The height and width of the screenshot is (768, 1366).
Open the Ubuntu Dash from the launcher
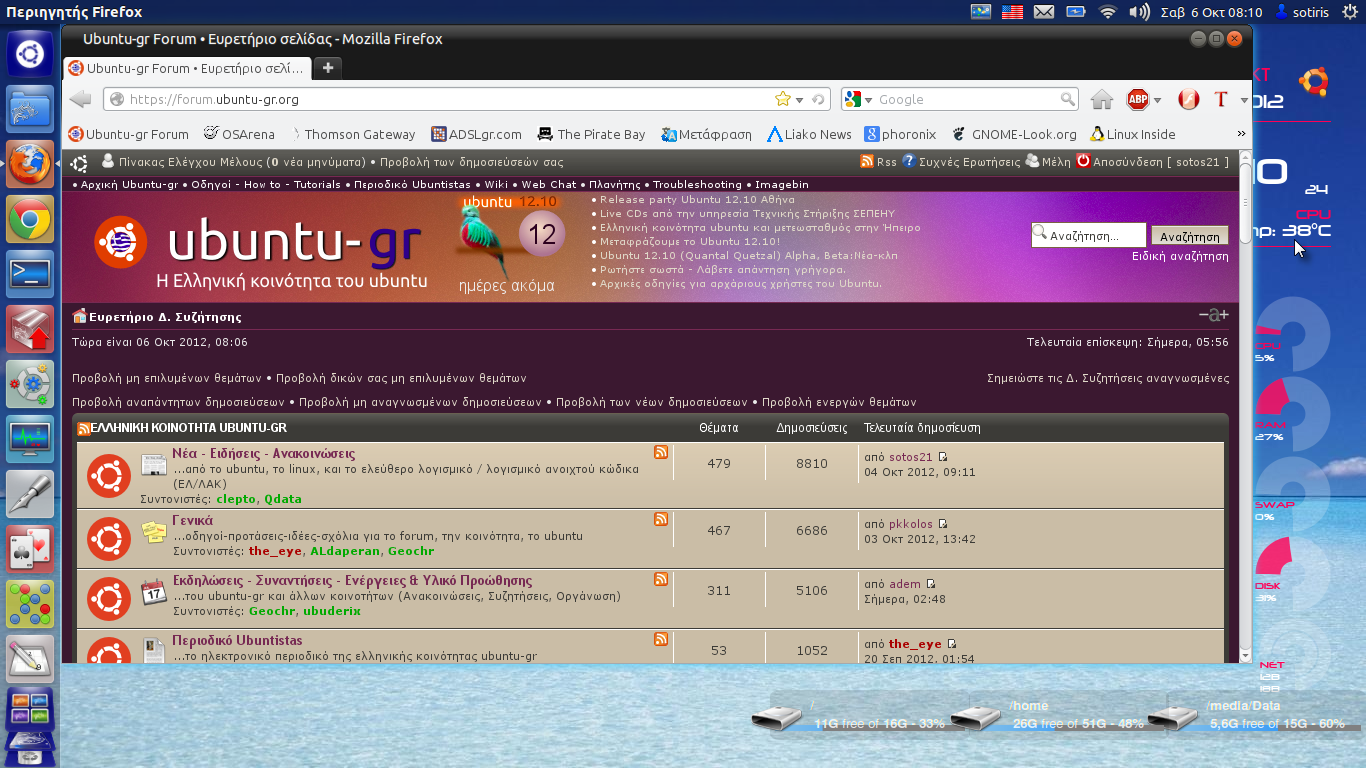pyautogui.click(x=29, y=53)
